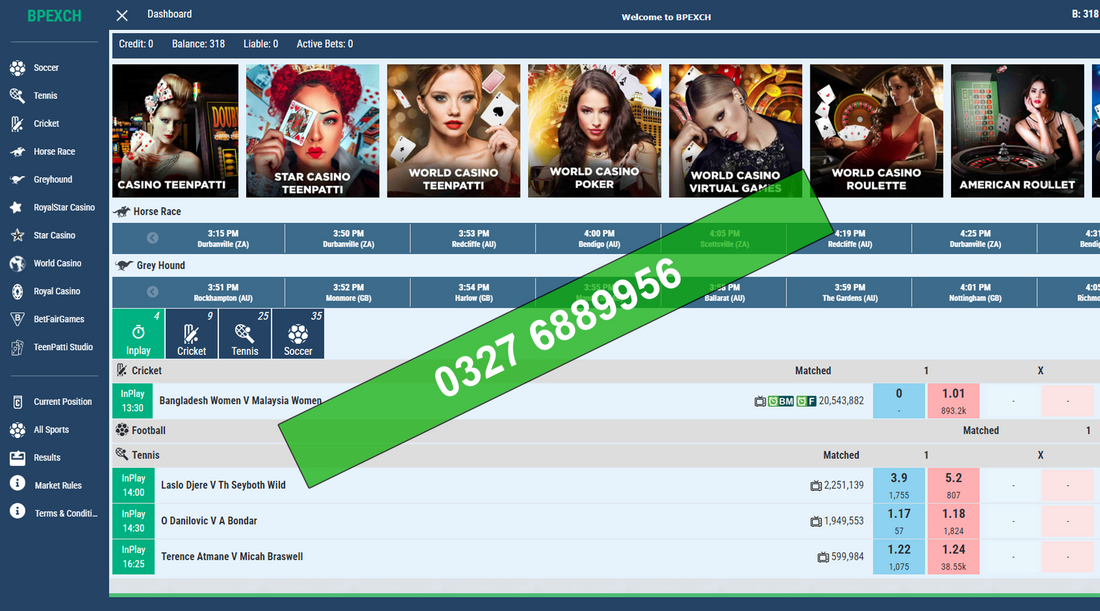Select the Cricket tab with 9 events
Image resolution: width=1100 pixels, height=611 pixels.
[192, 334]
